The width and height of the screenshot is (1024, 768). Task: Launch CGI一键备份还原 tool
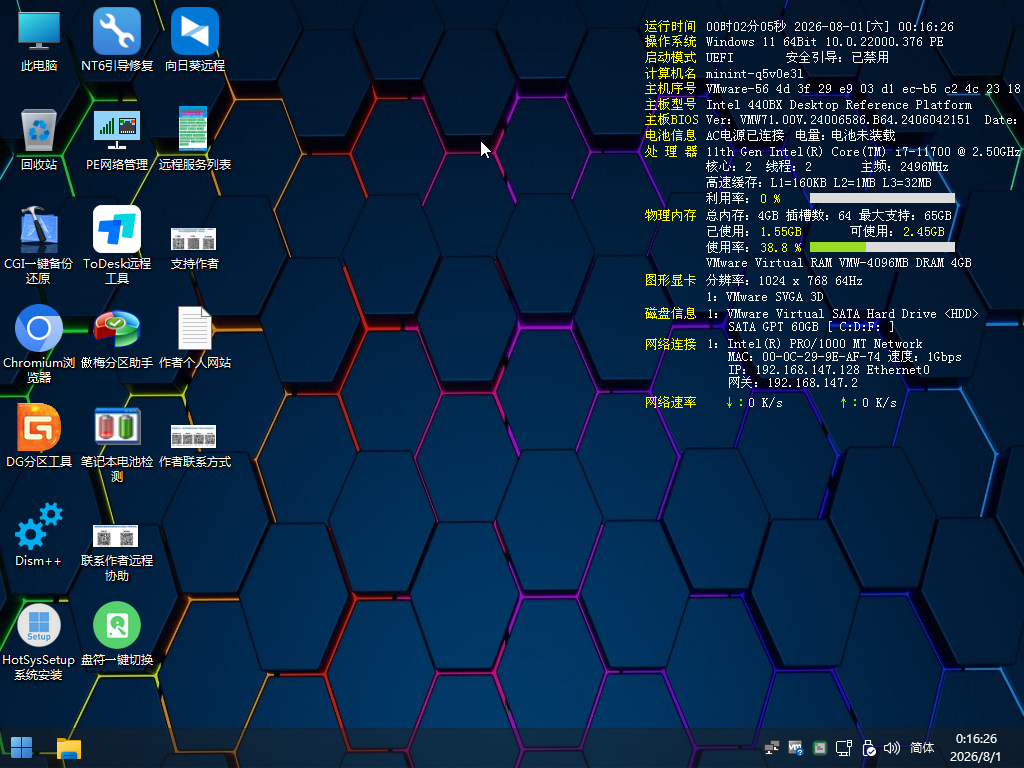(39, 245)
